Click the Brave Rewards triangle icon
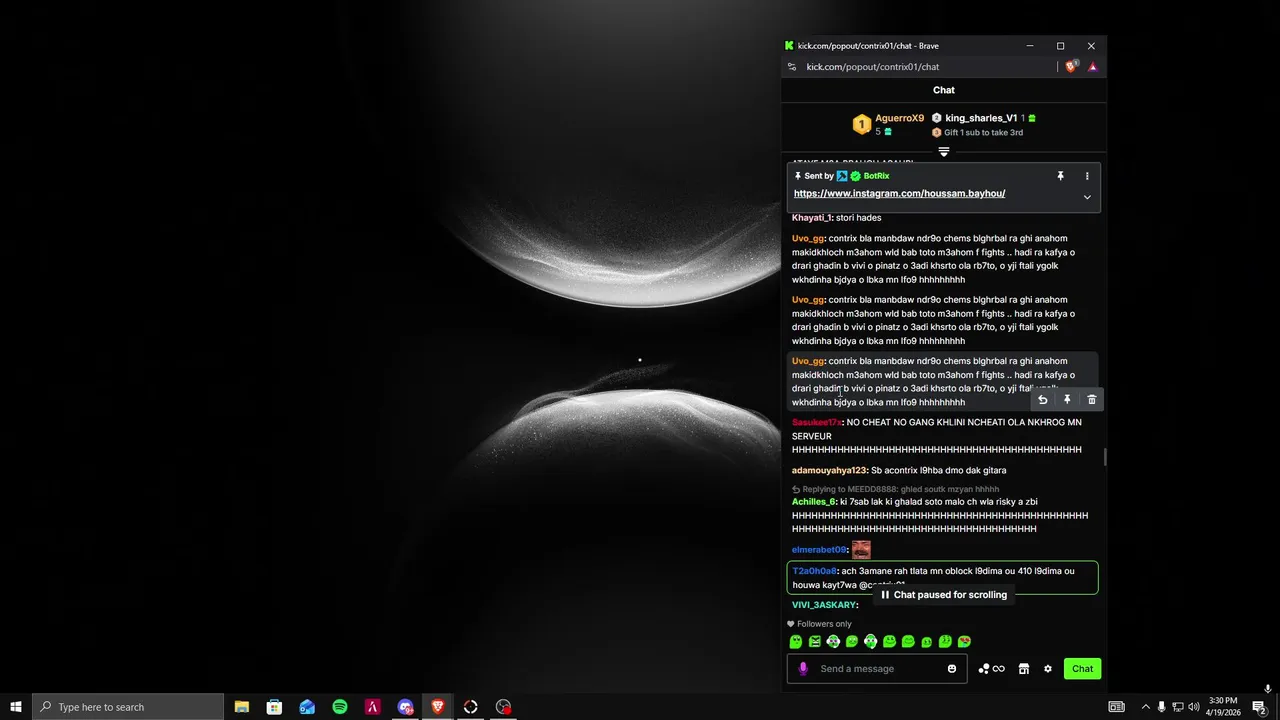This screenshot has height=720, width=1280. click(1093, 67)
